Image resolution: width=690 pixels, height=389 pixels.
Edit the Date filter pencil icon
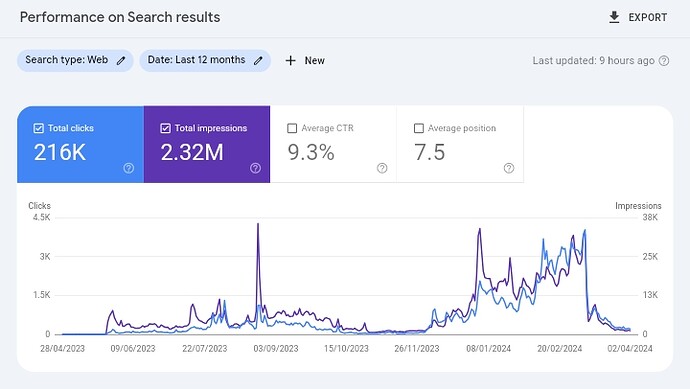click(x=258, y=61)
